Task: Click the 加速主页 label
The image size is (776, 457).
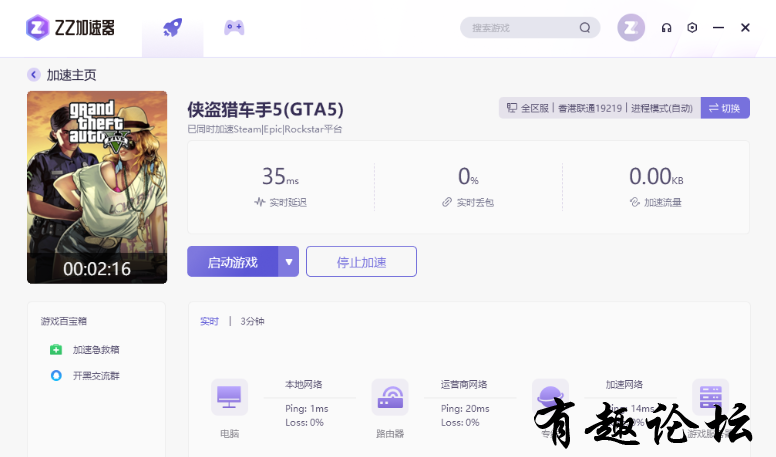Action: pyautogui.click(x=71, y=75)
